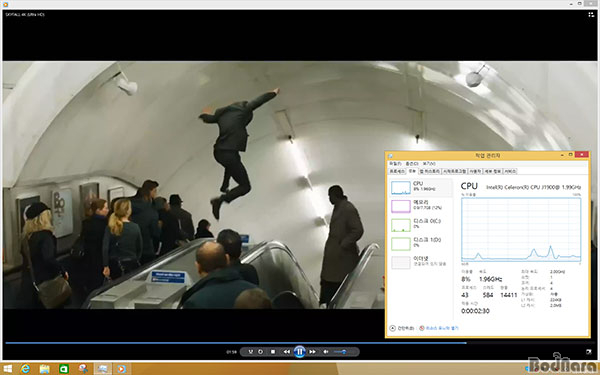The height and width of the screenshot is (375, 600).
Task: Open the Resource Monitor link
Action: pos(439,328)
